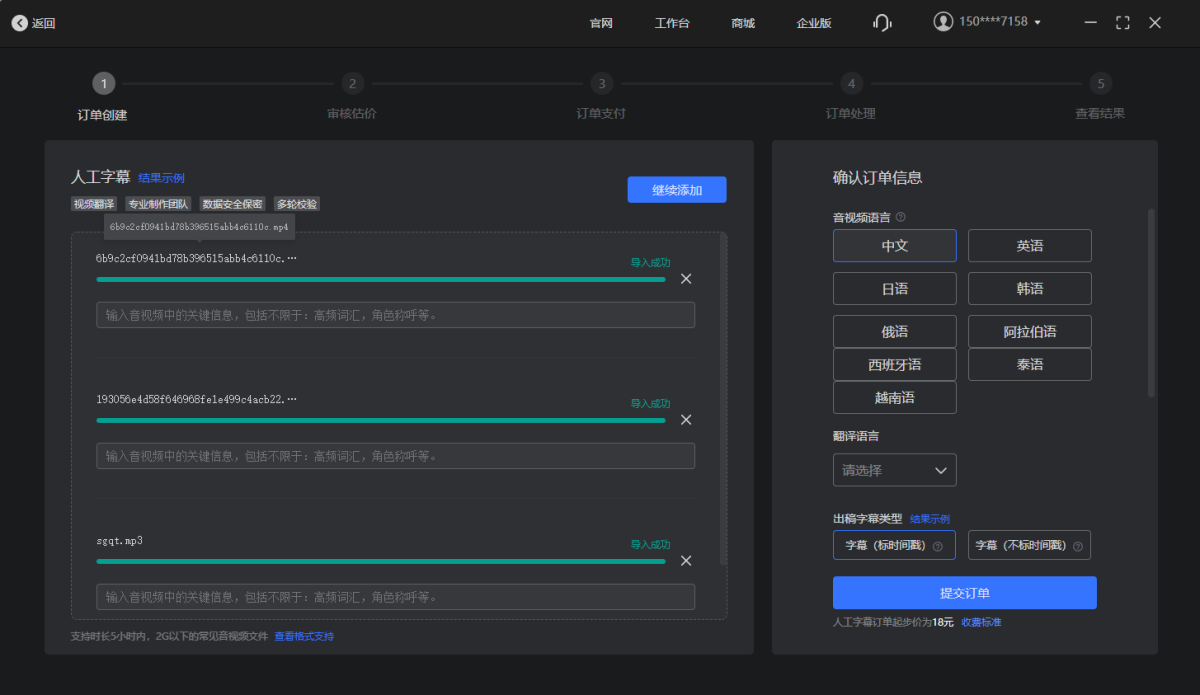Select 阿拉伯语 as audio language
Viewport: 1200px width, 695px height.
pyautogui.click(x=1030, y=332)
